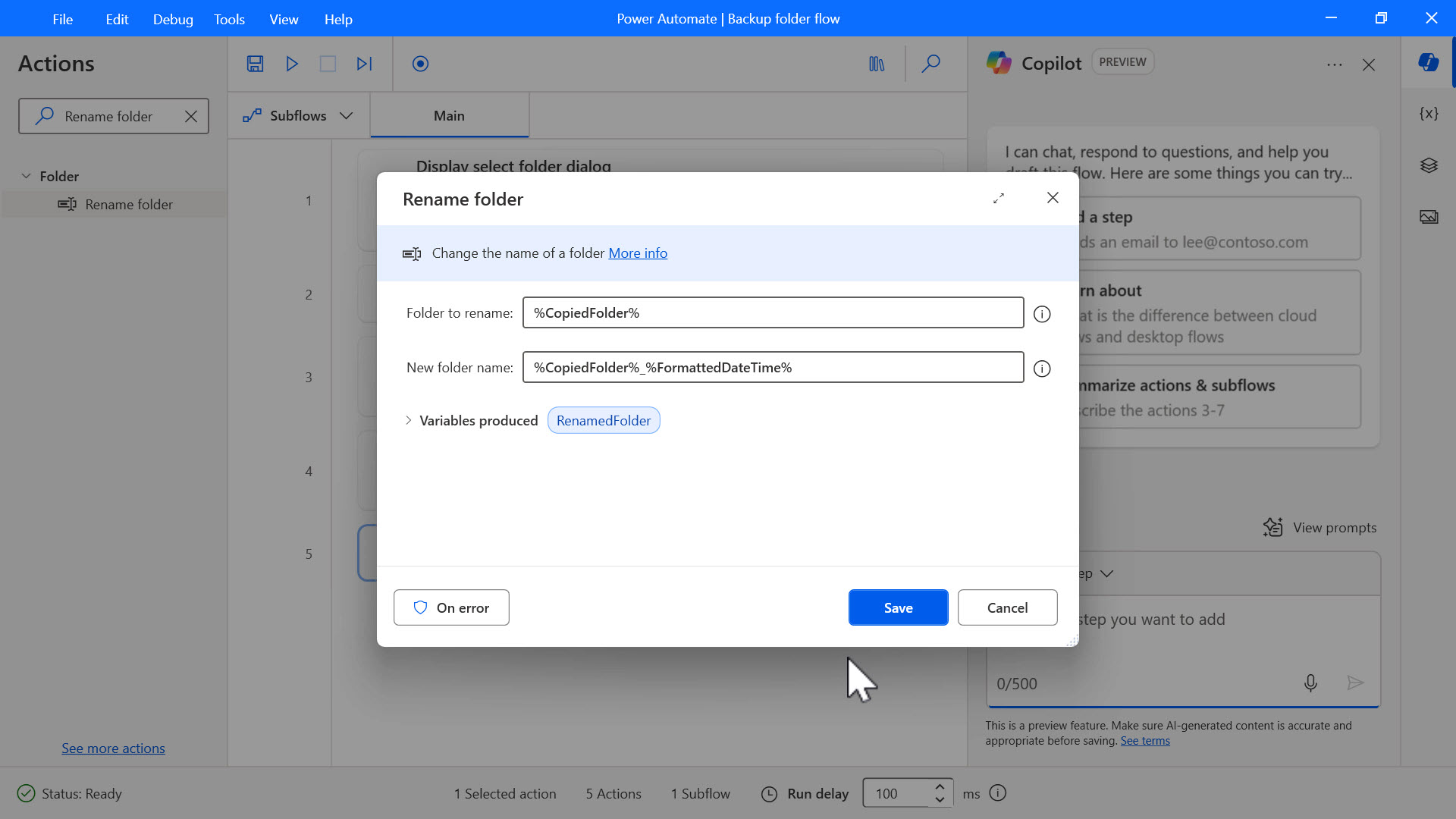
Task: Save the Rename folder settings
Action: point(898,607)
